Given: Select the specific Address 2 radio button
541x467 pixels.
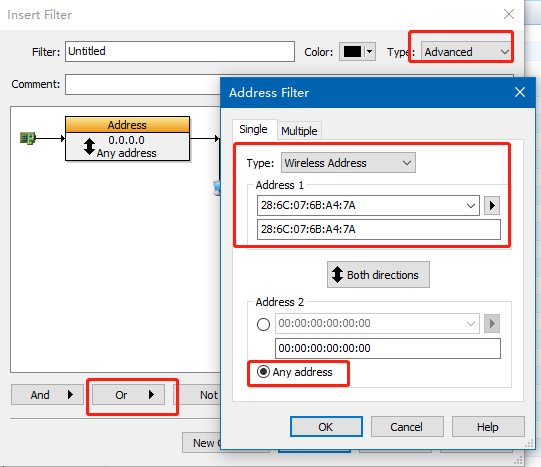Looking at the screenshot, I should (x=263, y=324).
